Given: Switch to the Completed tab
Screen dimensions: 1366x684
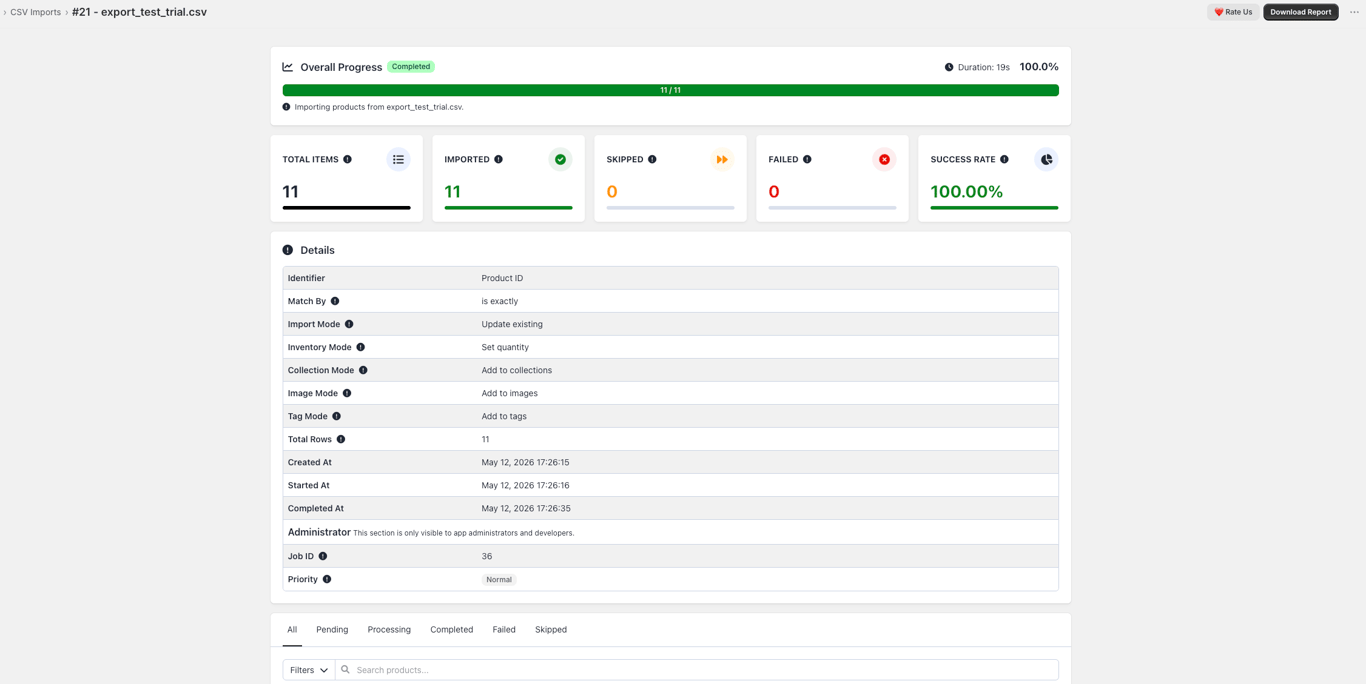Looking at the screenshot, I should [x=451, y=630].
